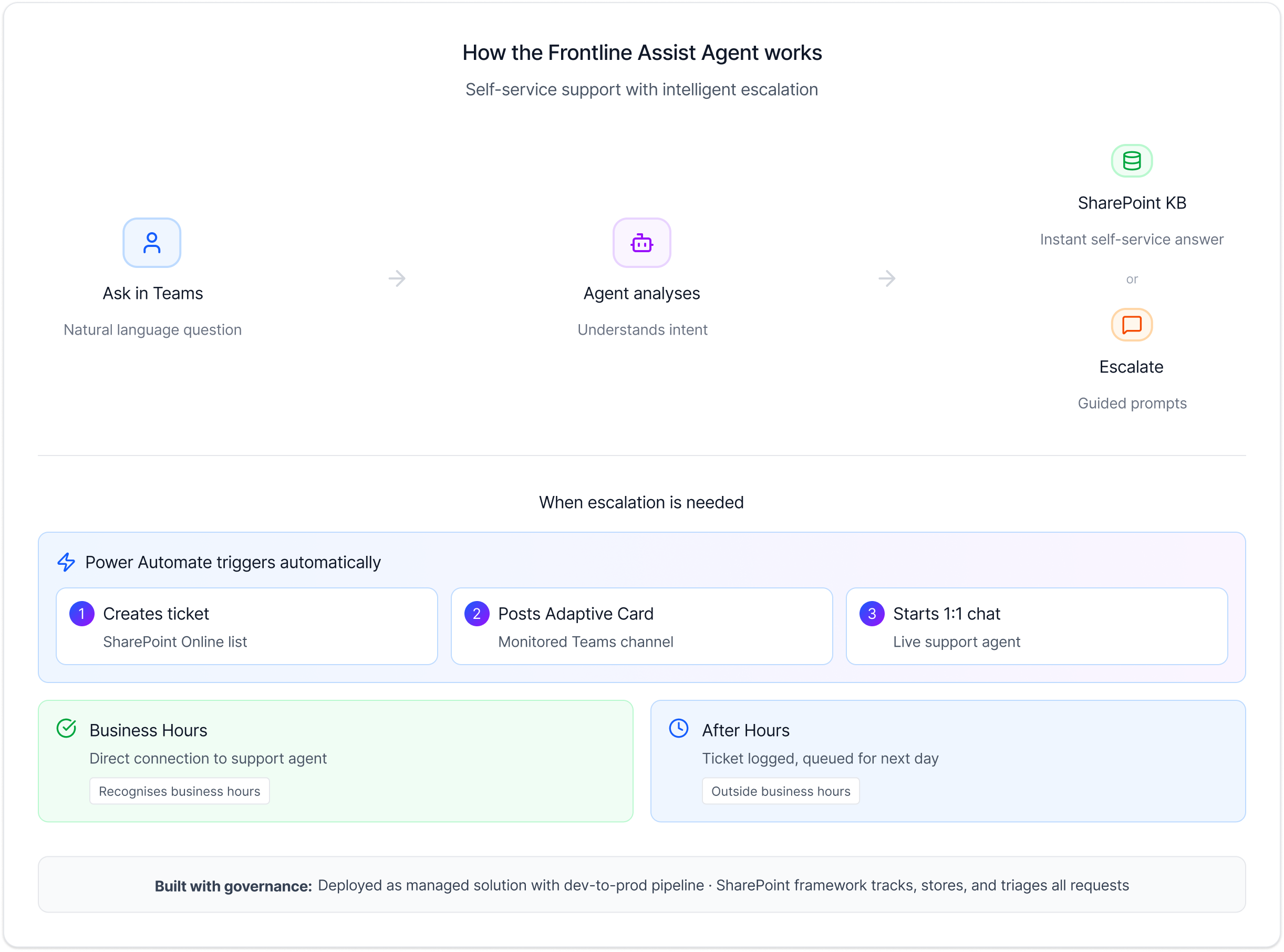Click the purple robot Agent analyses icon

[x=641, y=243]
